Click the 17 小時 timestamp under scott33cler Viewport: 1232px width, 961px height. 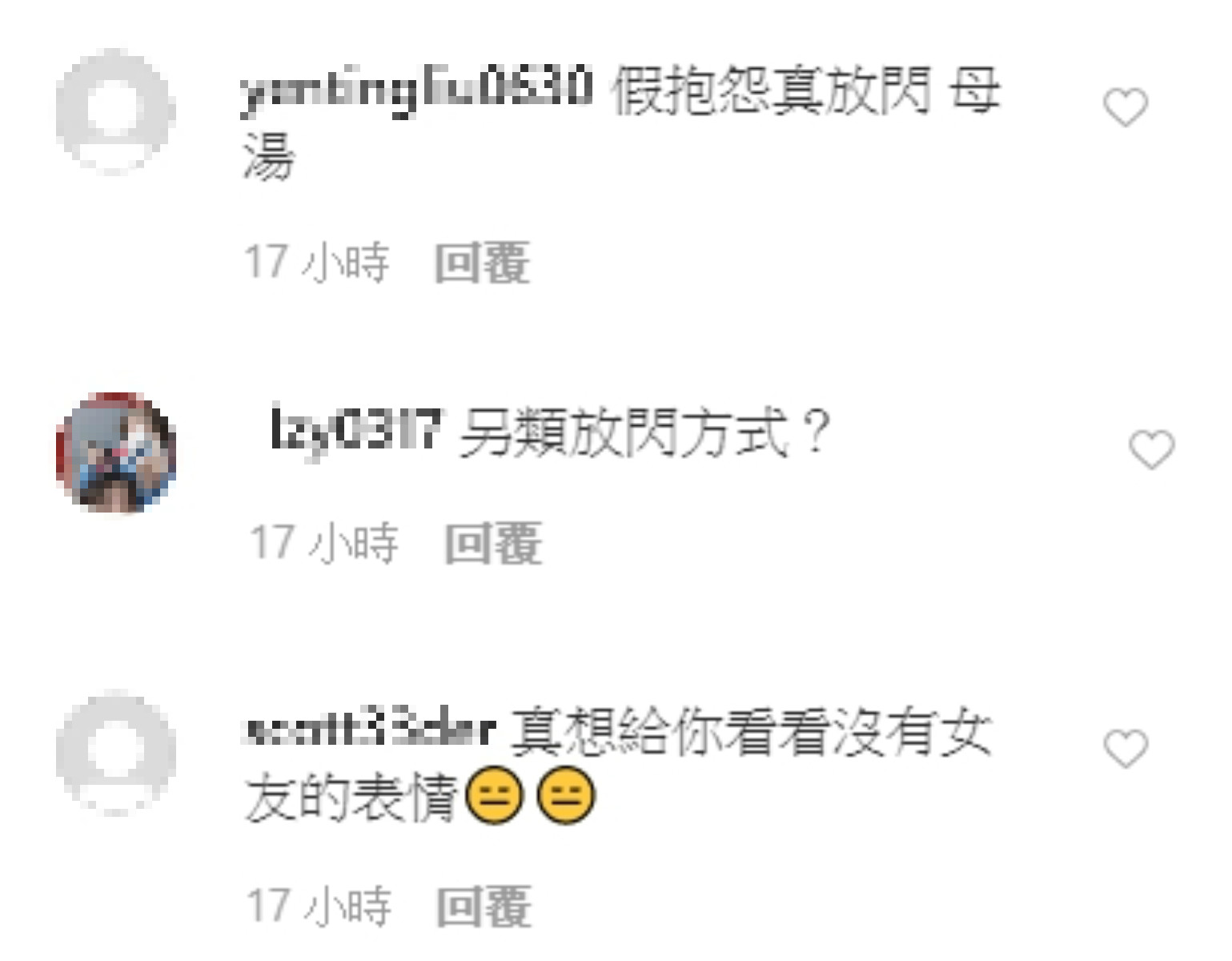(319, 906)
